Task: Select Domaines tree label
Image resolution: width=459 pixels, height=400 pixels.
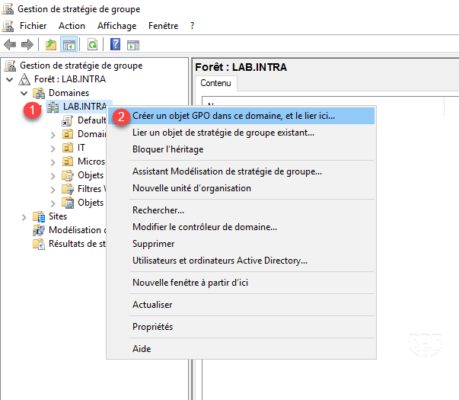Action: tap(69, 93)
